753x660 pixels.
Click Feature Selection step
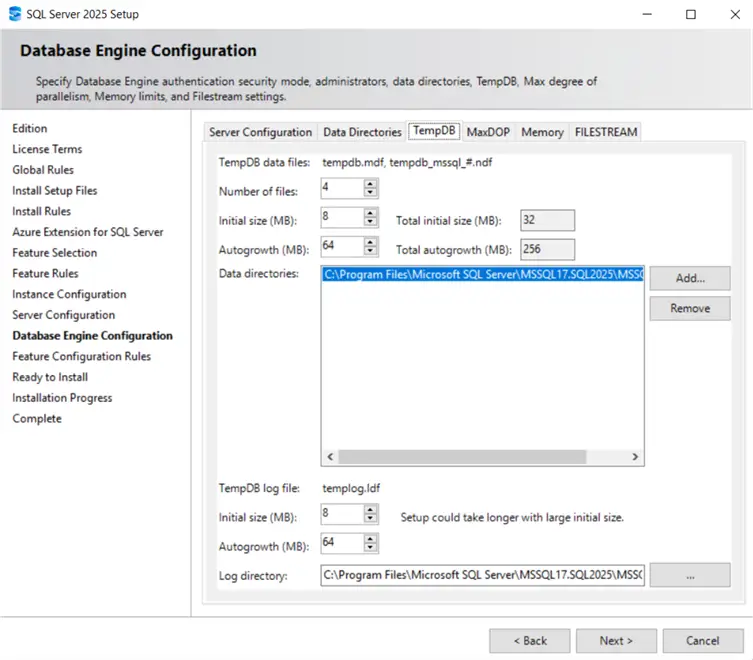55,253
